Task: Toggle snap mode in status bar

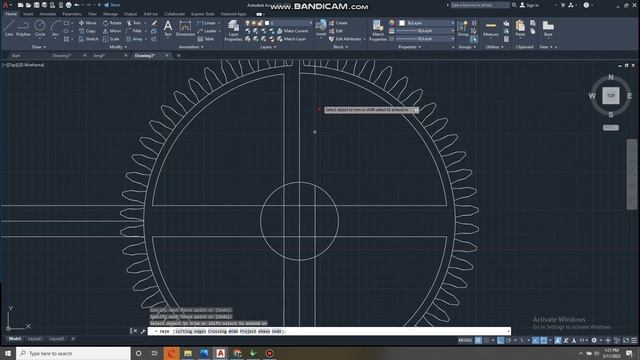Action: [487, 340]
